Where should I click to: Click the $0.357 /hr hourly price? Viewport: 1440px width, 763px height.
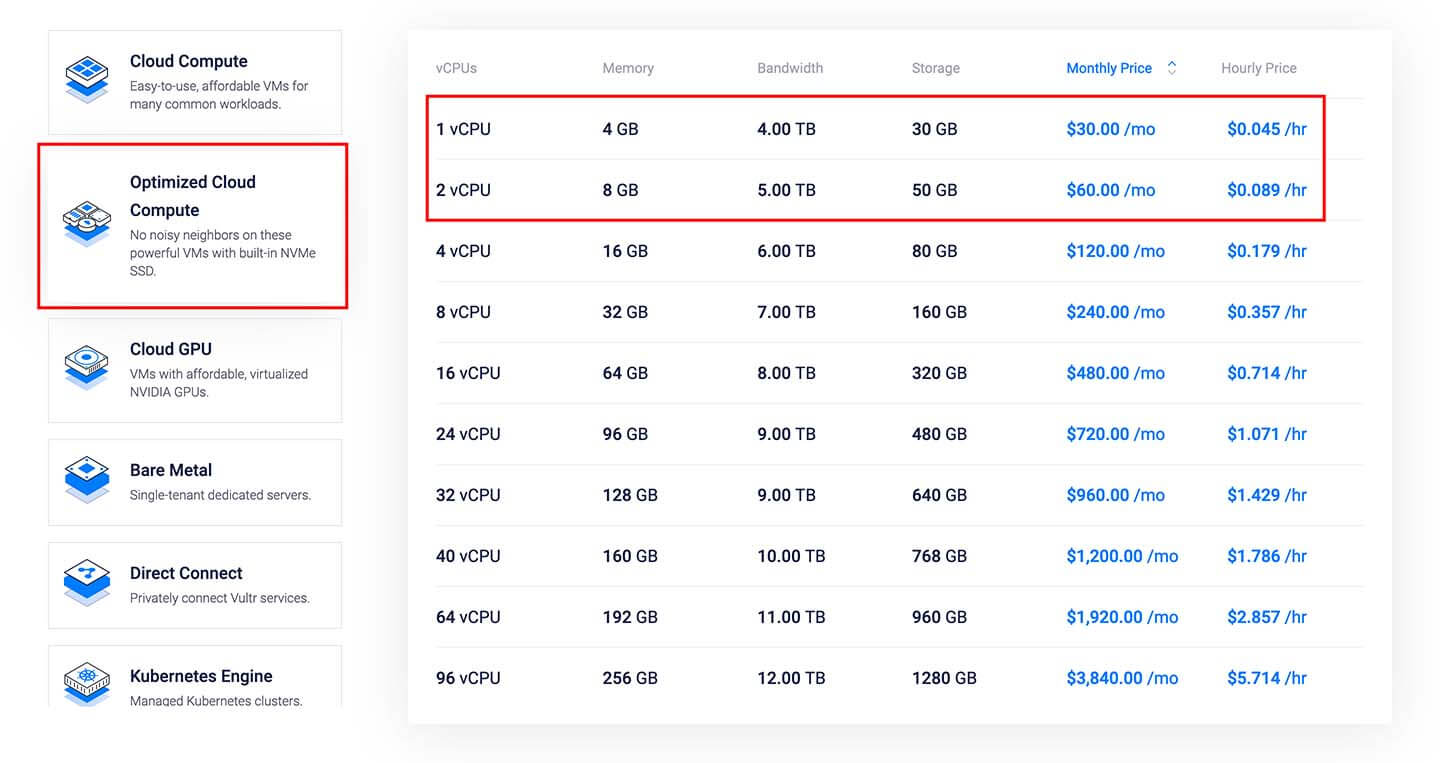coord(1267,312)
